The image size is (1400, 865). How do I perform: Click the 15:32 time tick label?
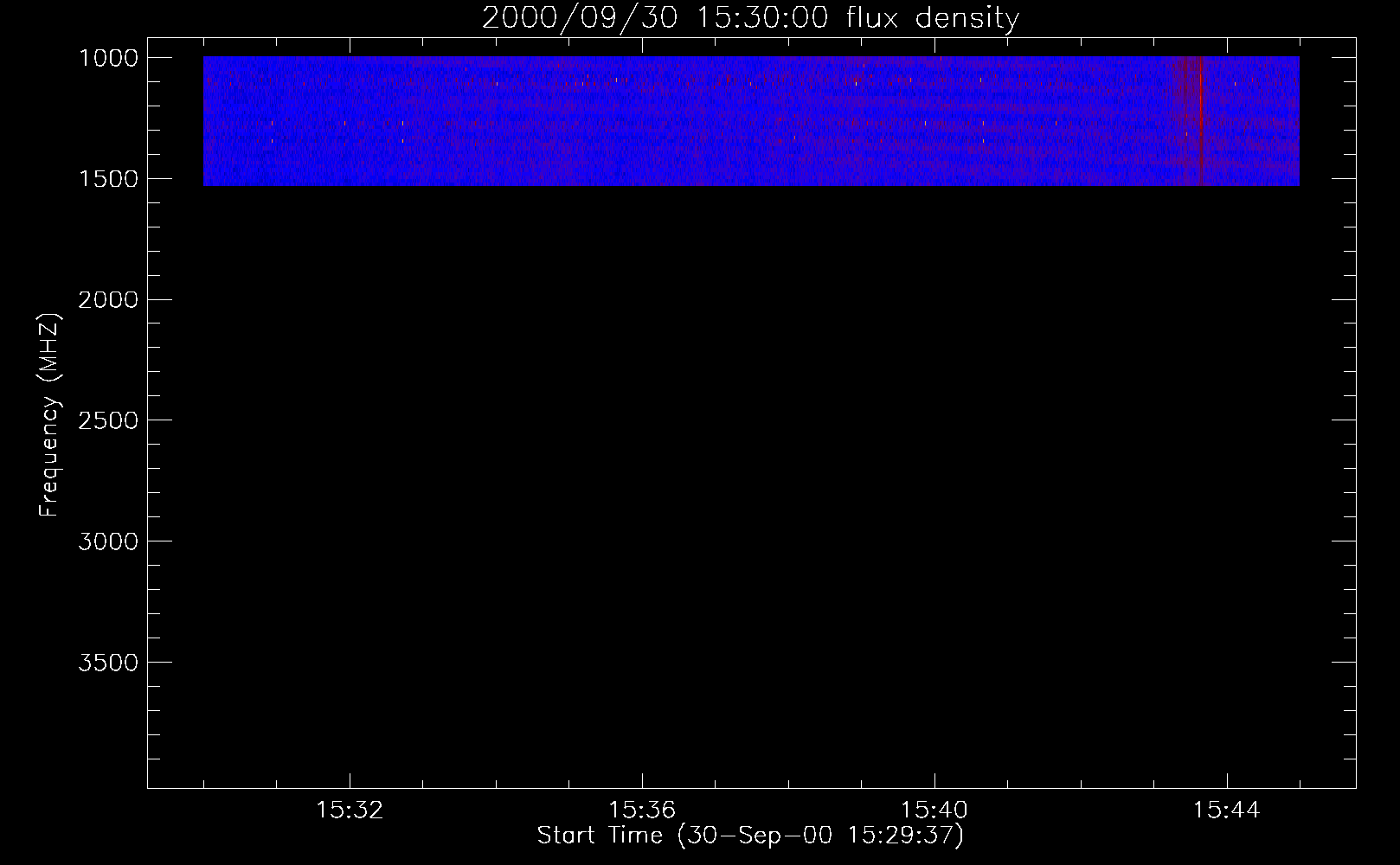click(x=350, y=811)
